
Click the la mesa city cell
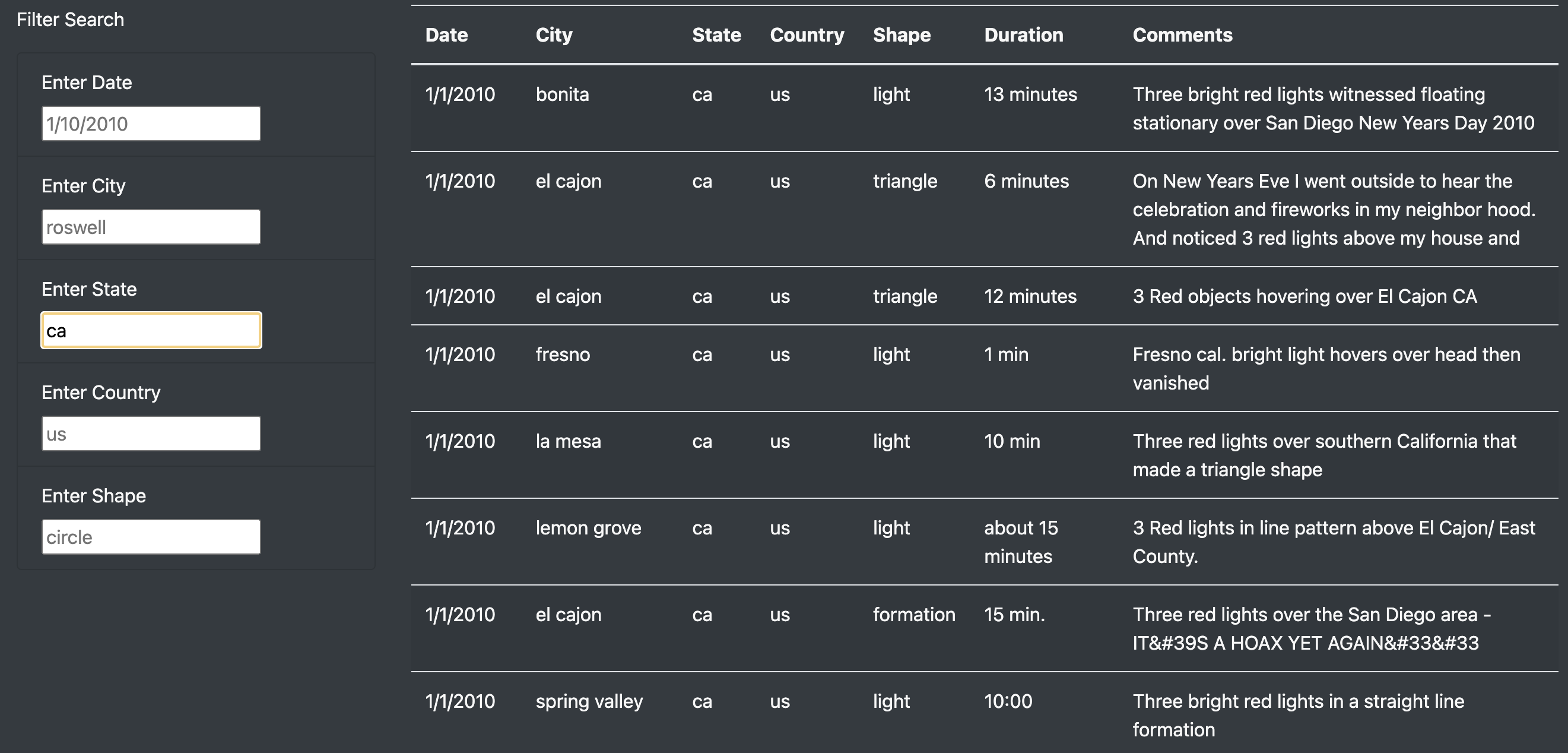coord(568,441)
